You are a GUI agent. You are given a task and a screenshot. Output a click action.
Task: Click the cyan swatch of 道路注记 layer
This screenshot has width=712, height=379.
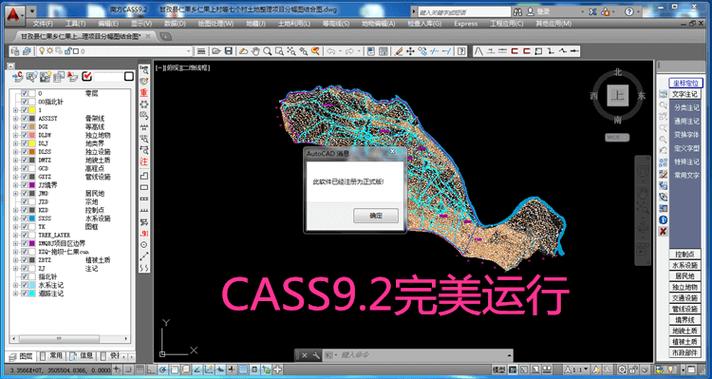(x=32, y=293)
